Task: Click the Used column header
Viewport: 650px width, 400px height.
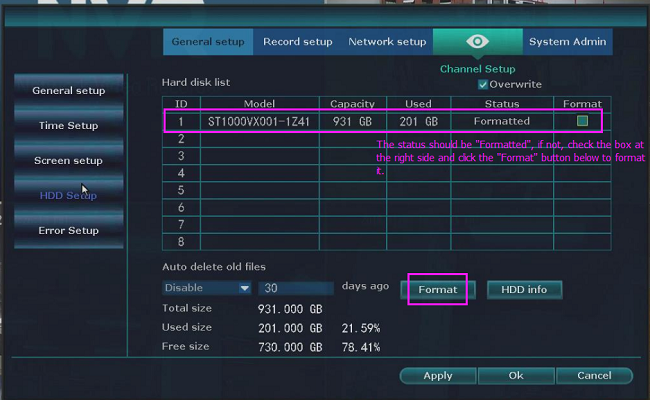Action: pyautogui.click(x=418, y=104)
